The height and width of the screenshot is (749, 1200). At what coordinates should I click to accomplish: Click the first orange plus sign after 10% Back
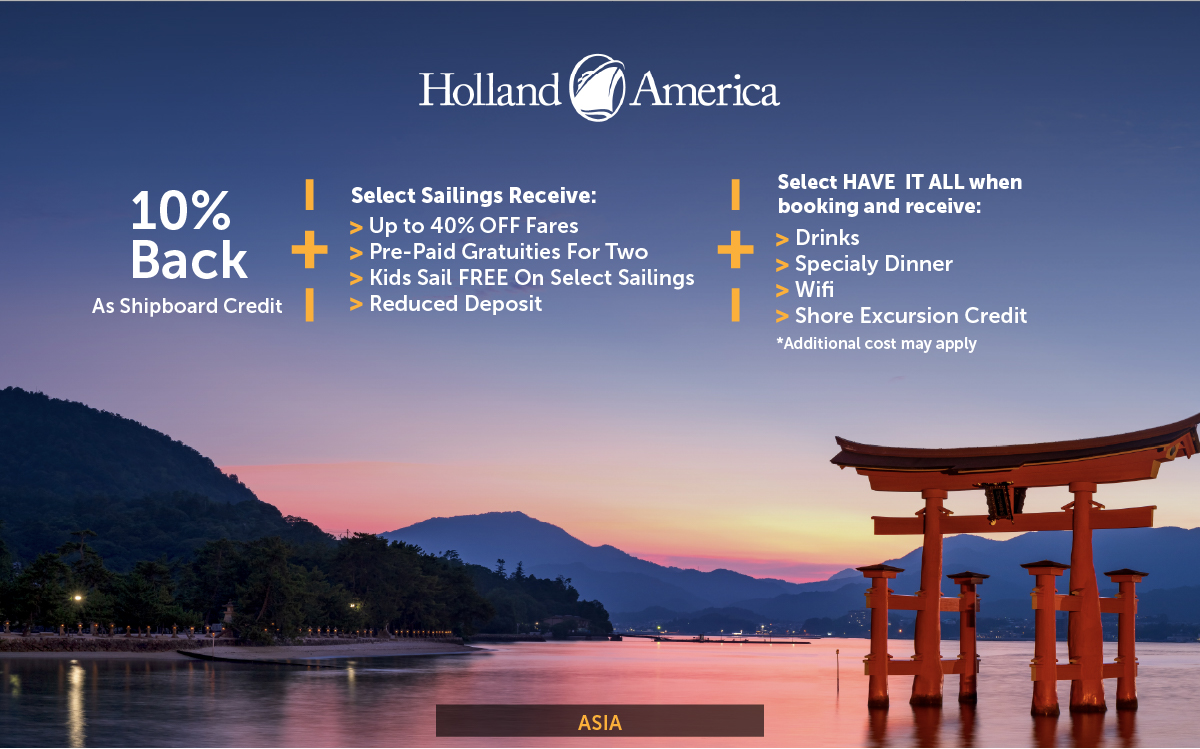point(309,250)
